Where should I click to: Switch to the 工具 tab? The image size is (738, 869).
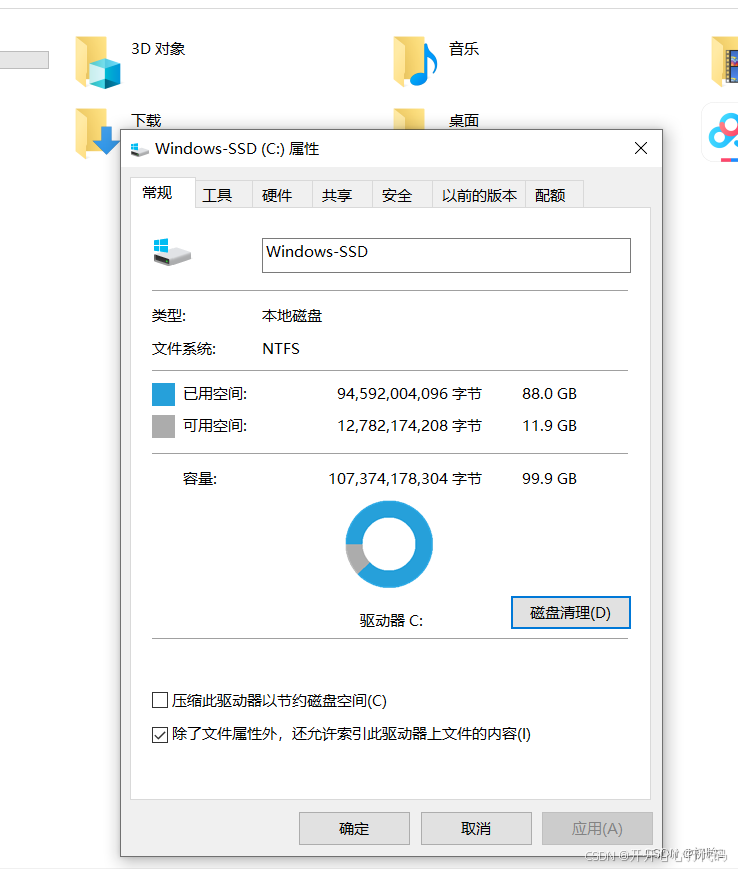[x=223, y=195]
